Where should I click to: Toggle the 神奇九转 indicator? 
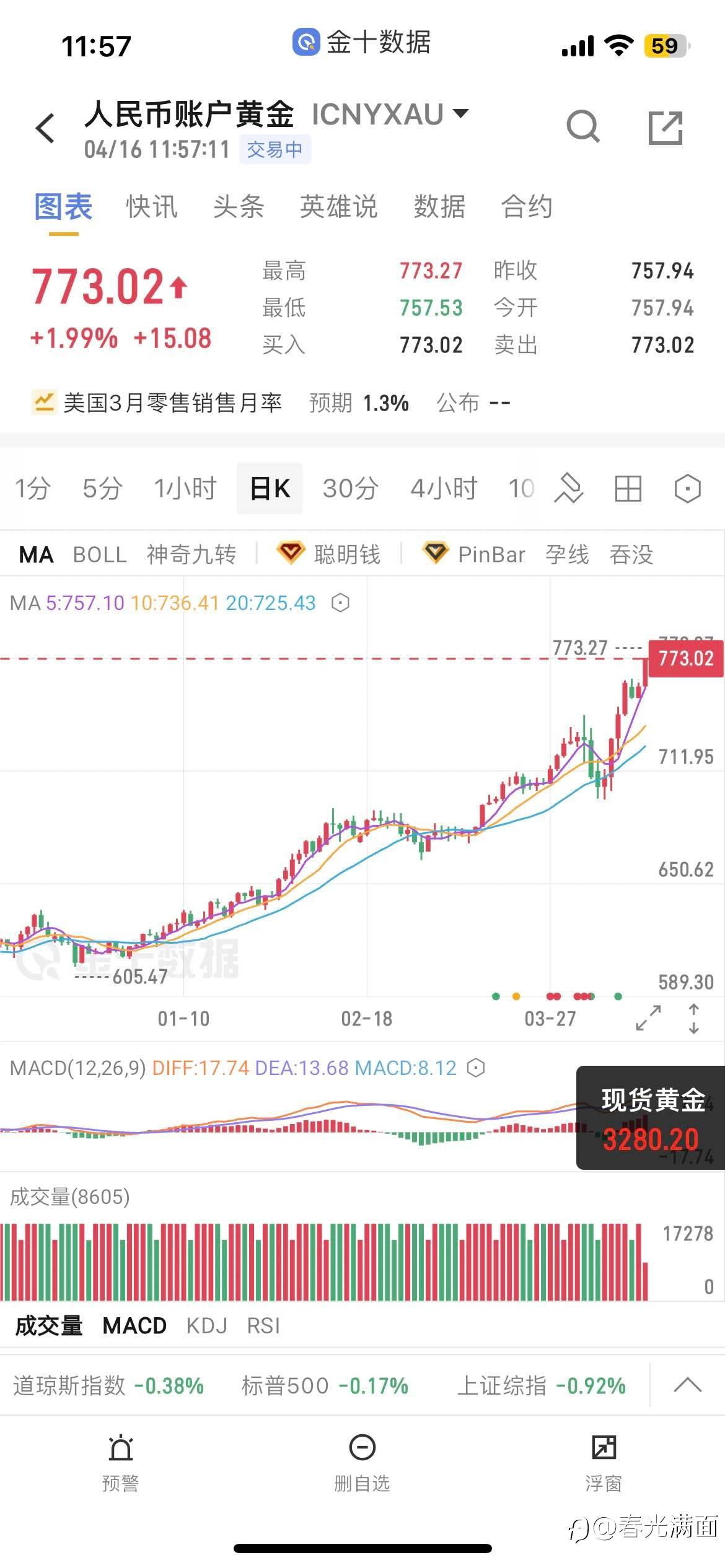pyautogui.click(x=191, y=555)
